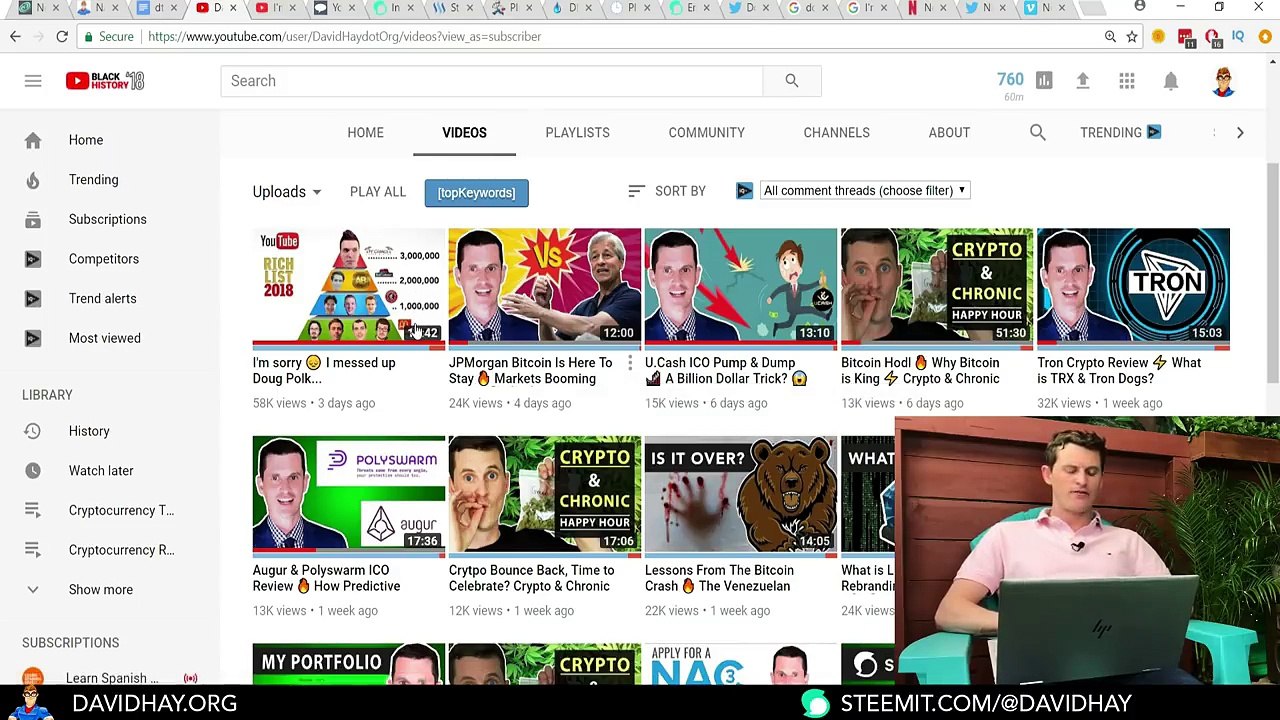Open the hamburger guide menu

pyautogui.click(x=33, y=81)
